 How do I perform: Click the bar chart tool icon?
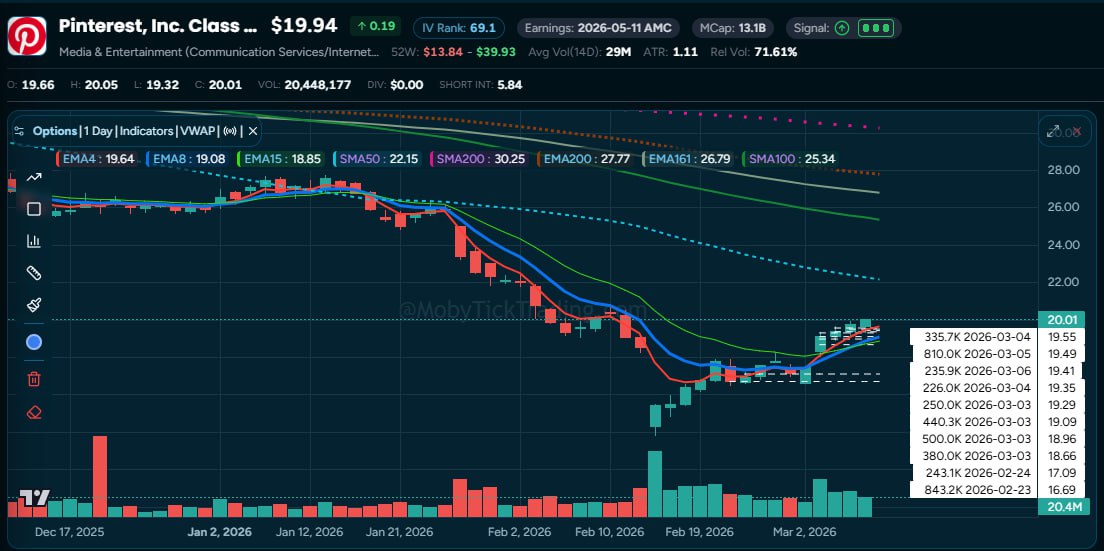34,241
